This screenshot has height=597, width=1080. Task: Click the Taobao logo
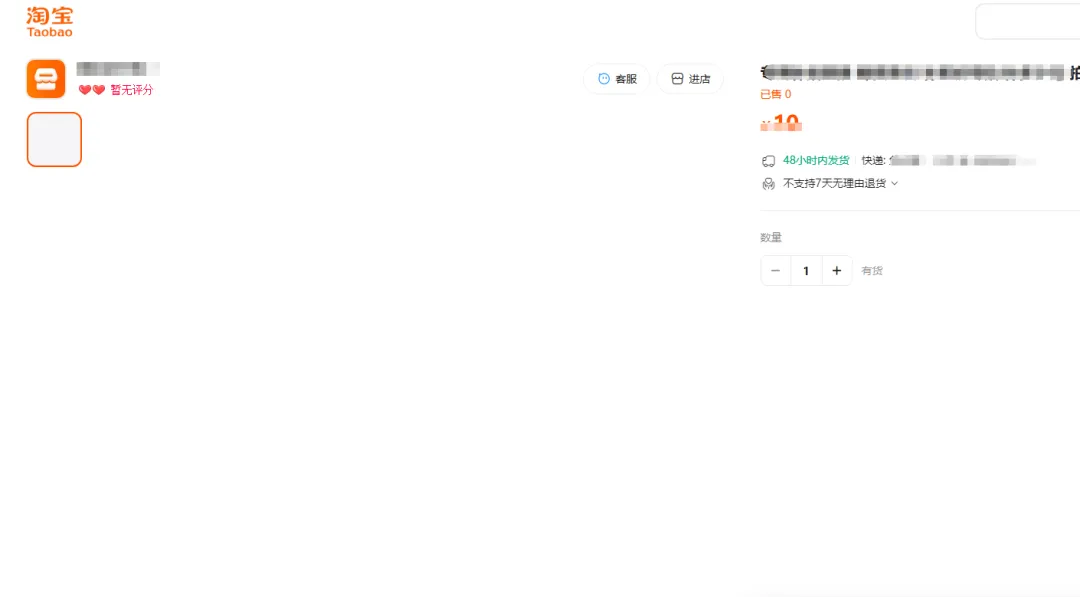50,21
